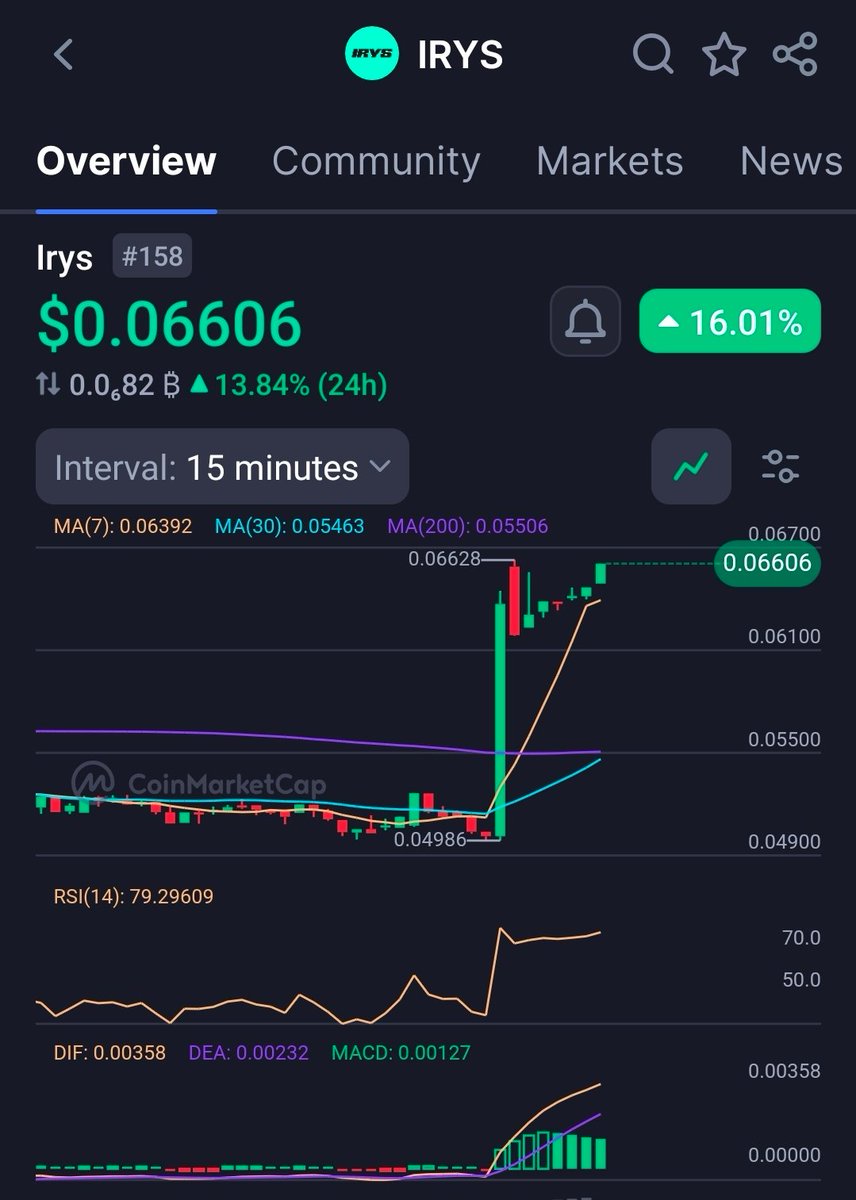Tap the 16.01% change button
Viewport: 856px width, 1200px height.
point(730,322)
